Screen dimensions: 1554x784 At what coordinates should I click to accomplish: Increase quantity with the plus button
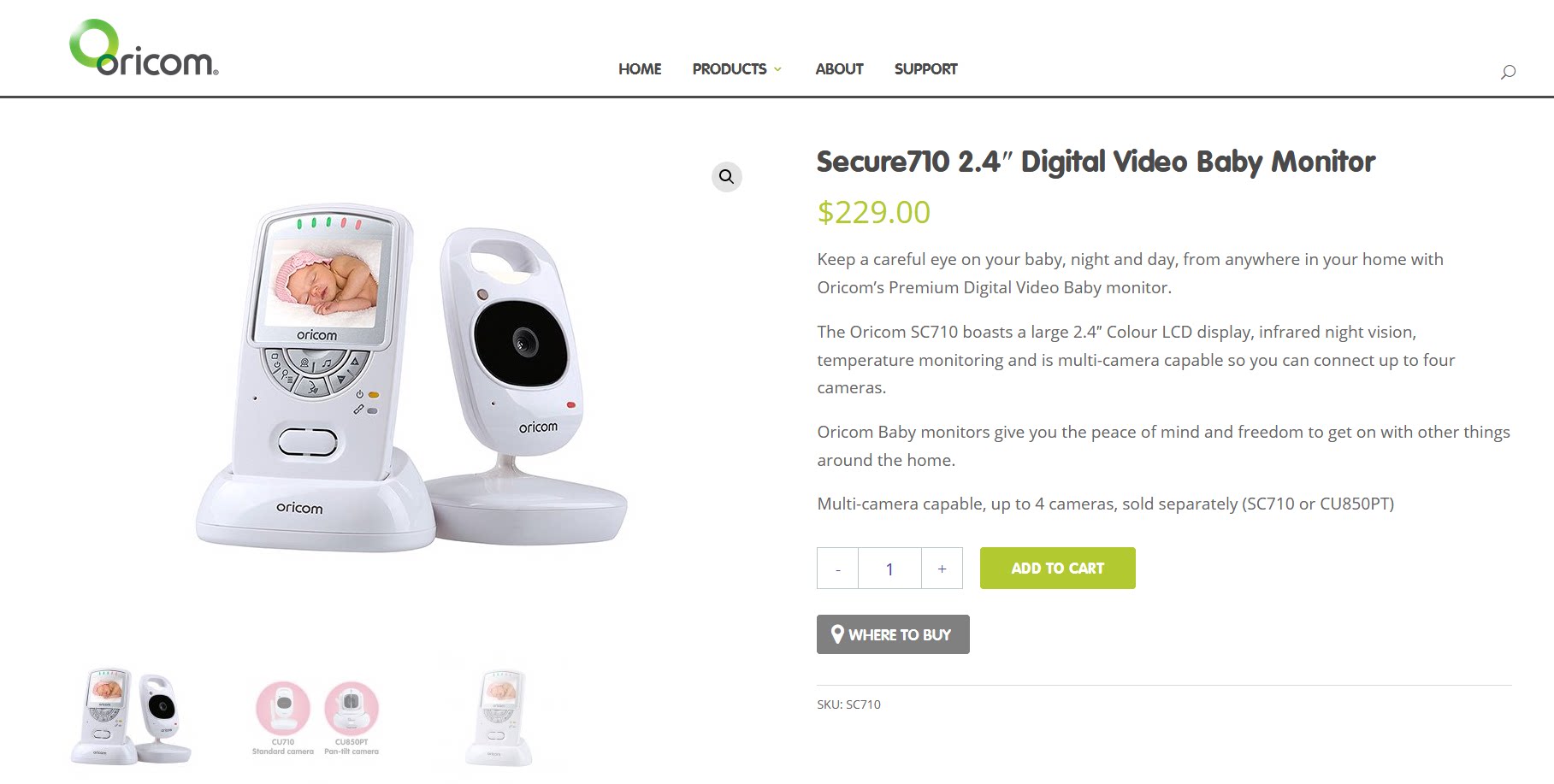942,569
